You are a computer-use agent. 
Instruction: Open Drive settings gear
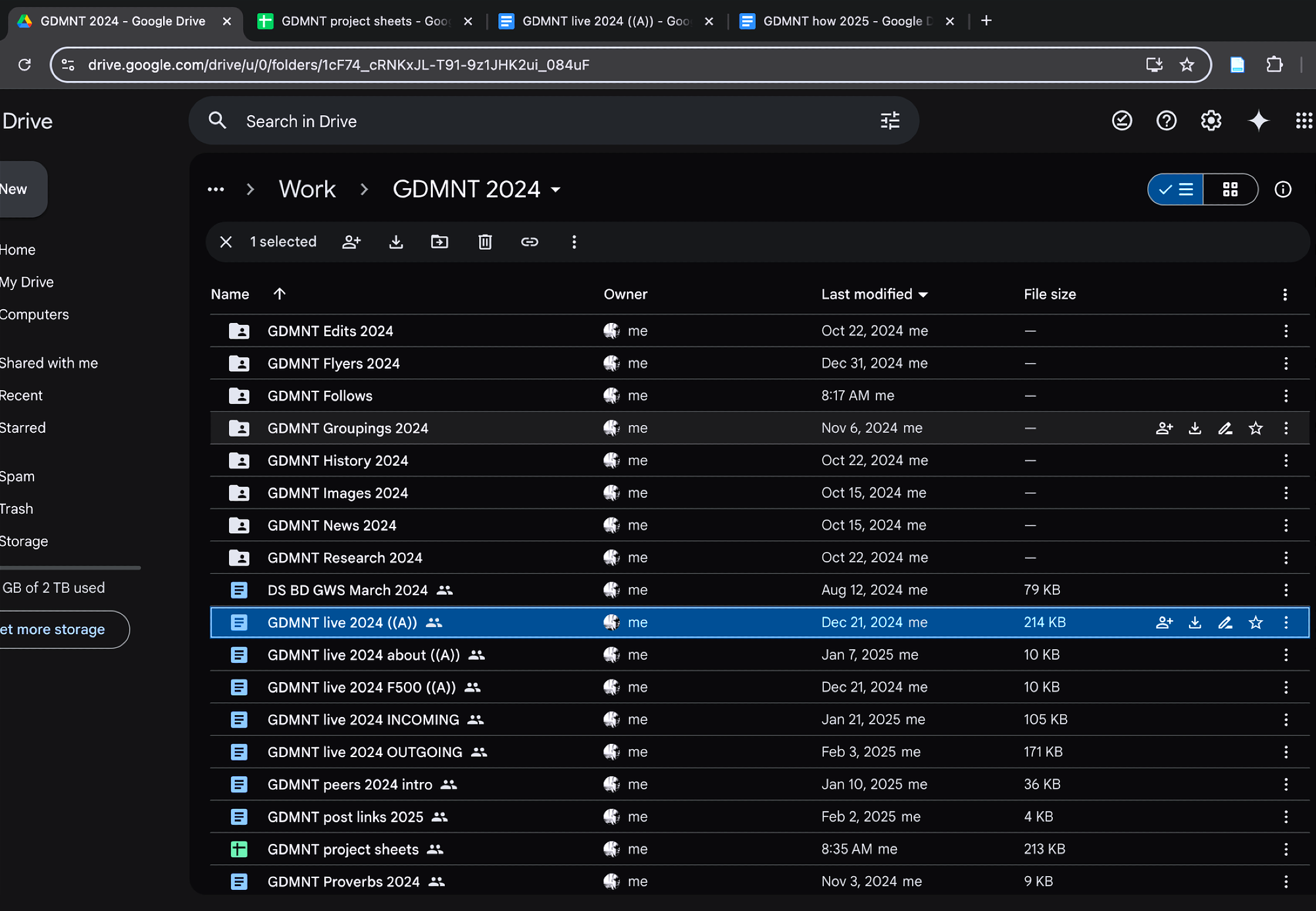(x=1211, y=121)
